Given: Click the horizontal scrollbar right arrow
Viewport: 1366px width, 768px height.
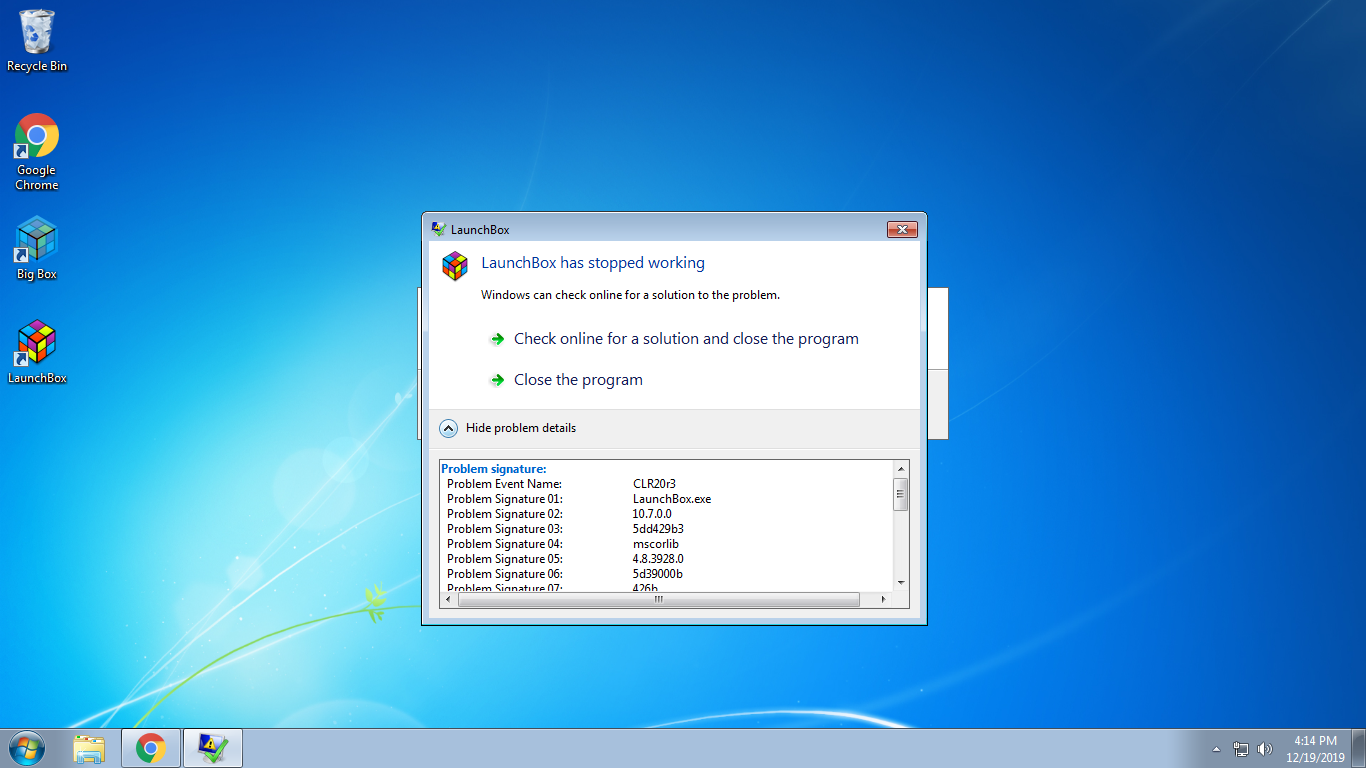Looking at the screenshot, I should tap(883, 599).
